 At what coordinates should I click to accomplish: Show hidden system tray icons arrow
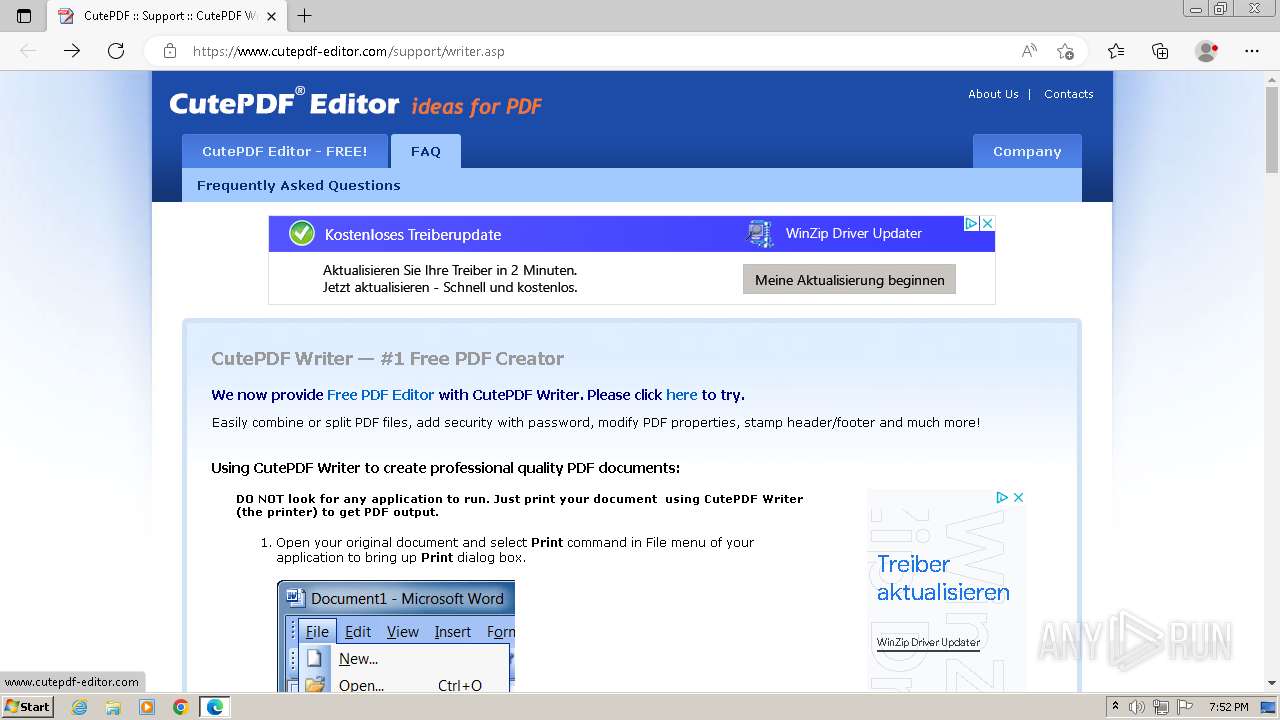coord(1116,707)
